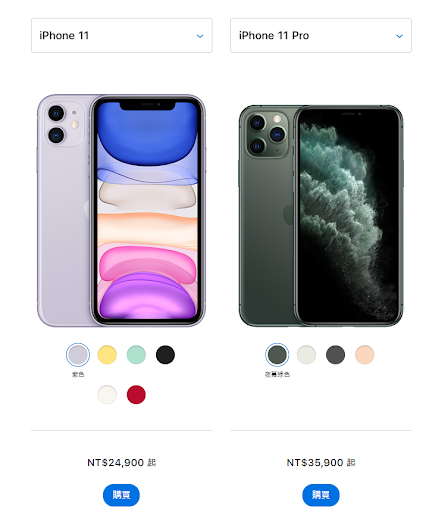Choose the yellow iPhone 11 color

tap(107, 354)
